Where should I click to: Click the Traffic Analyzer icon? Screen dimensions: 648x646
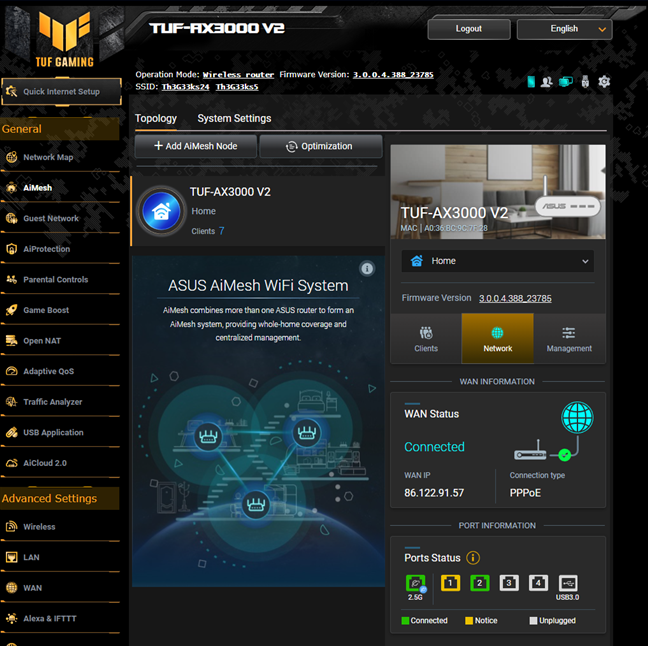(12, 402)
